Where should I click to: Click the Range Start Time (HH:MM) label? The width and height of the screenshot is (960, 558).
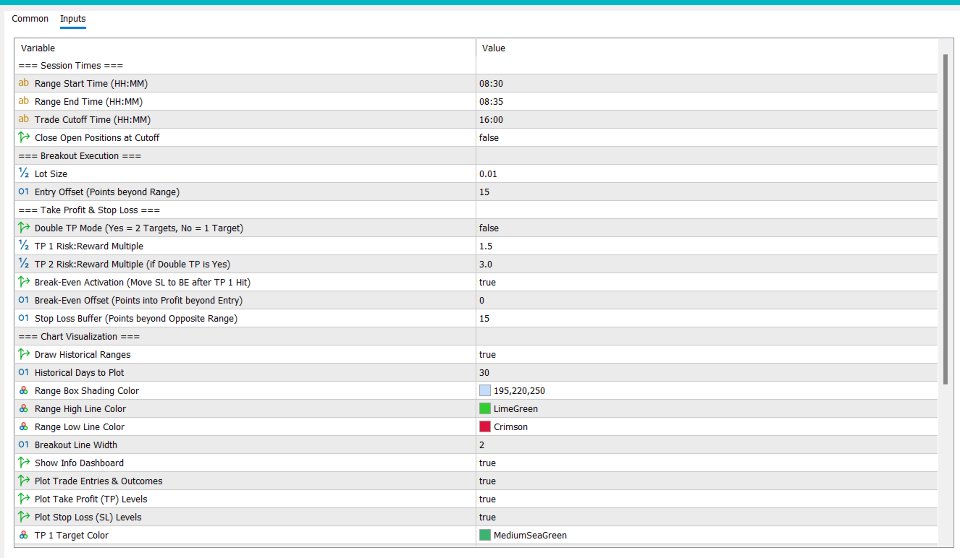tap(91, 83)
